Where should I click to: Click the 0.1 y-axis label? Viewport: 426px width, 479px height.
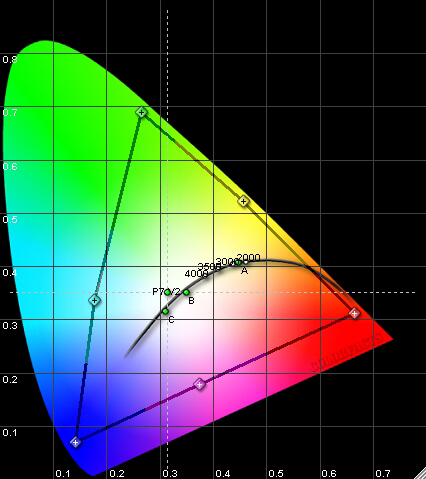[10, 433]
